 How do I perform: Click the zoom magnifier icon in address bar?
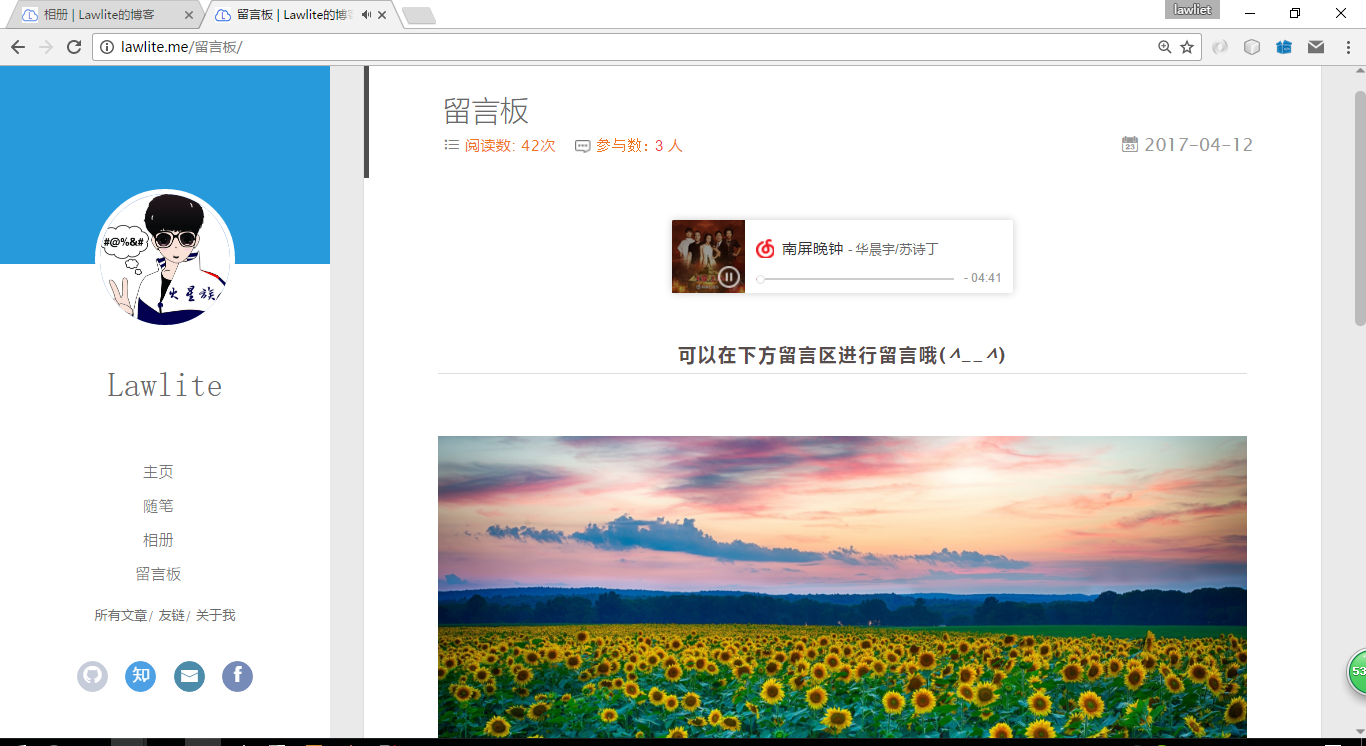tap(1164, 47)
